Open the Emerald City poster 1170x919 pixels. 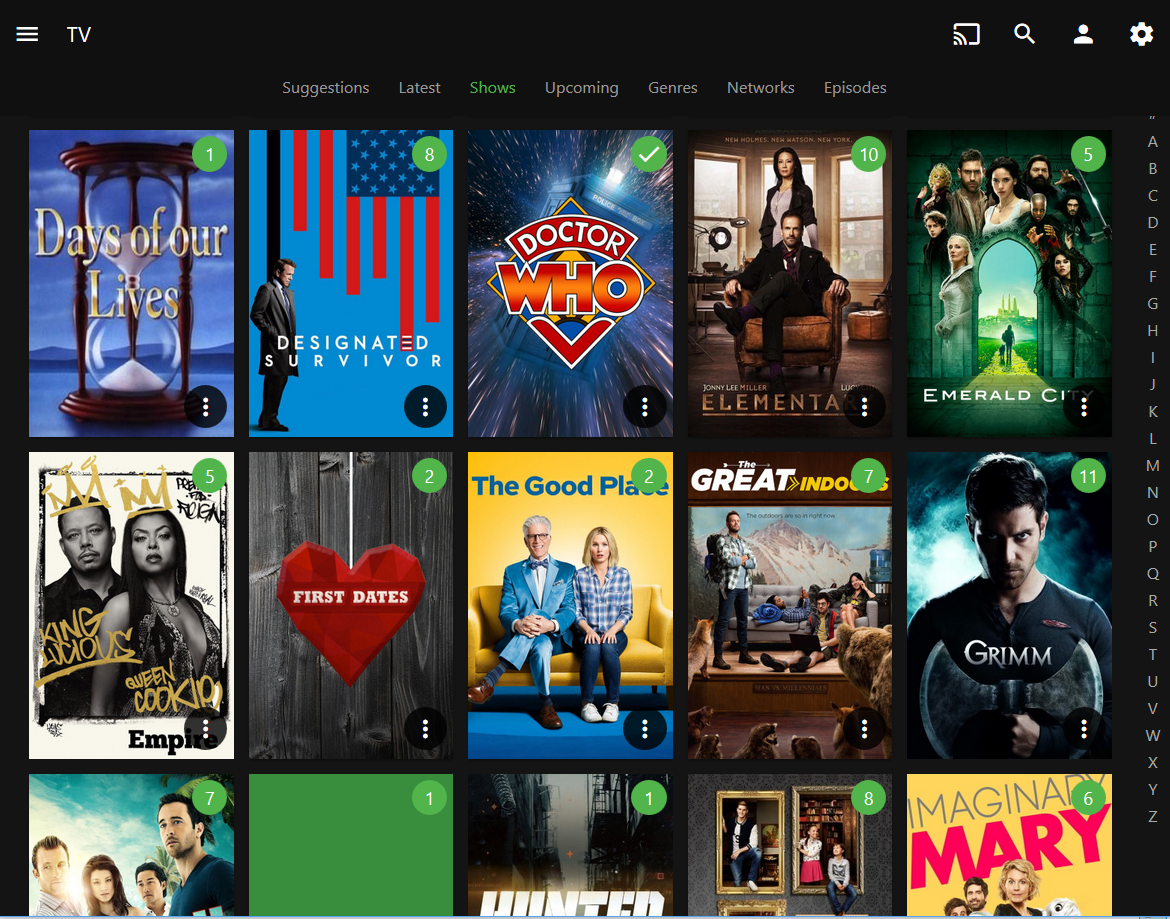coord(1009,283)
